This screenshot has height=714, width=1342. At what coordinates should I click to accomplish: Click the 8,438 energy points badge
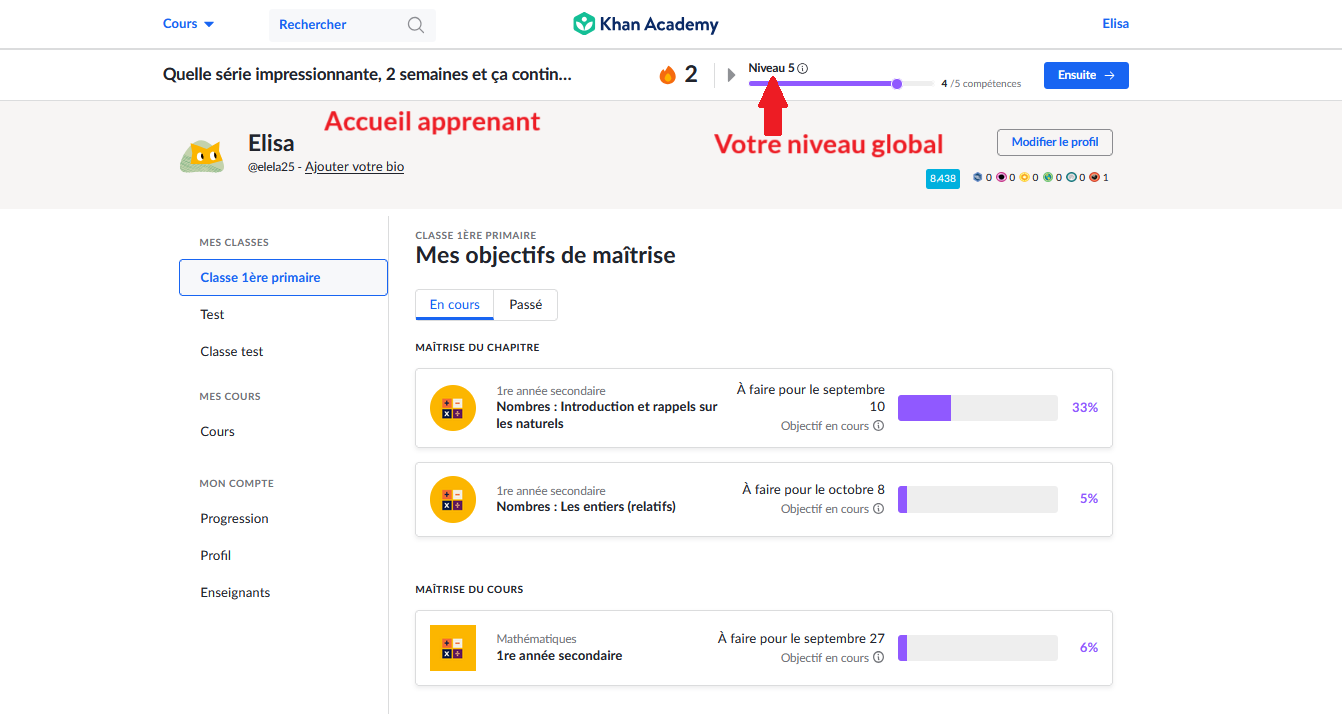coord(943,178)
